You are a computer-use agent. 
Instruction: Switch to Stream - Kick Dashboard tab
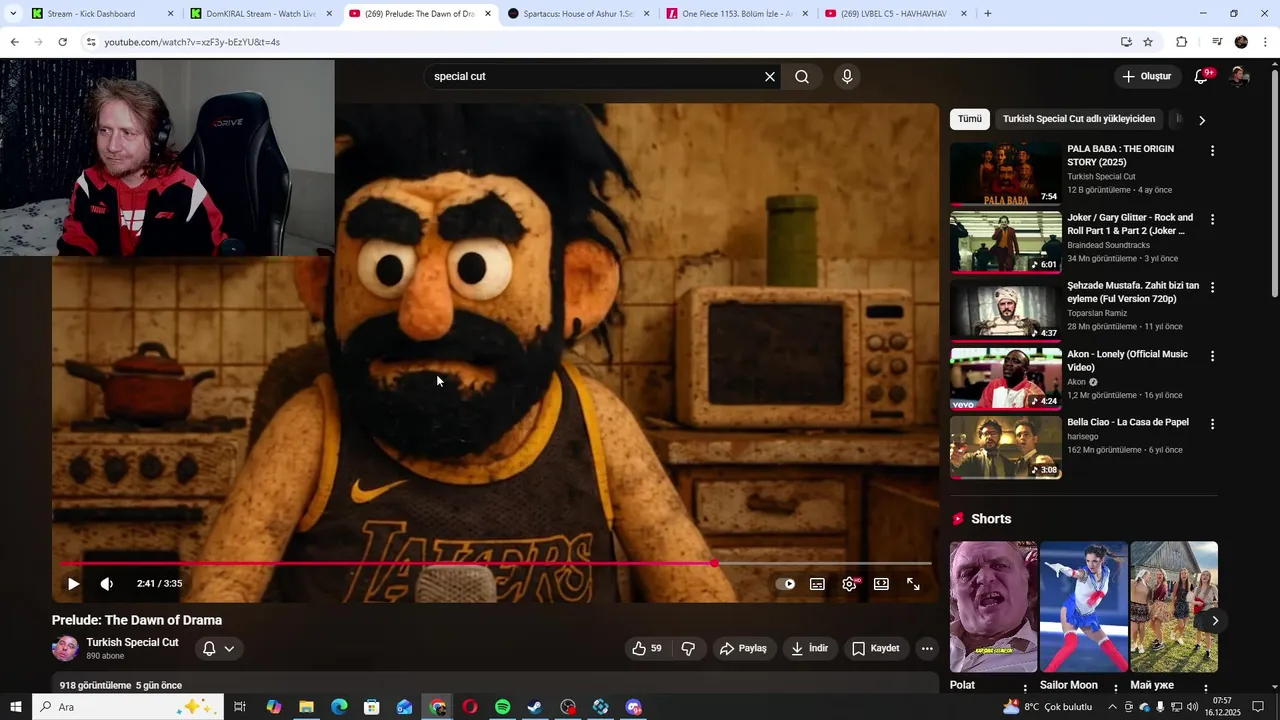click(102, 14)
